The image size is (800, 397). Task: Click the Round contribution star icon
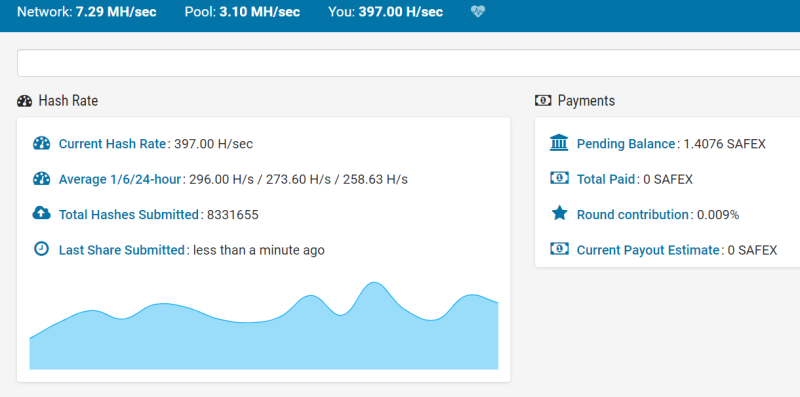[x=559, y=213]
